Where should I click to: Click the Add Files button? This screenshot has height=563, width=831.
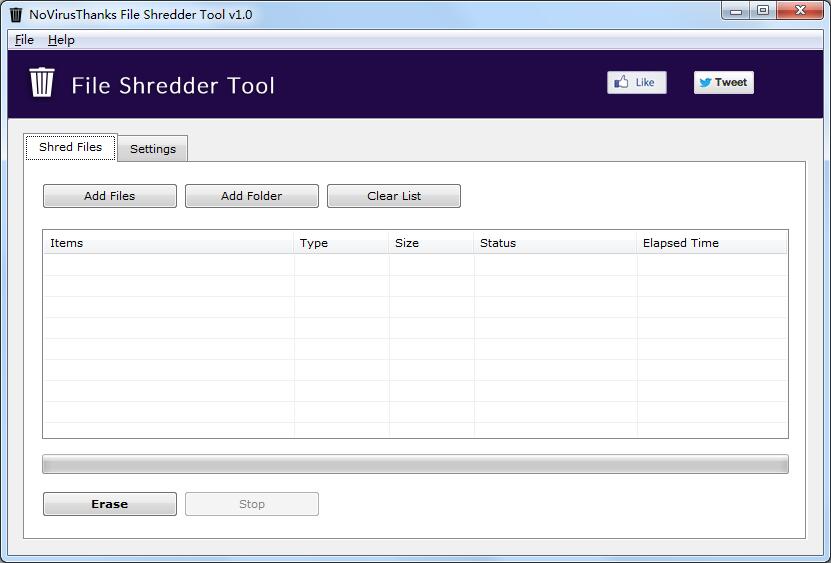click(109, 196)
